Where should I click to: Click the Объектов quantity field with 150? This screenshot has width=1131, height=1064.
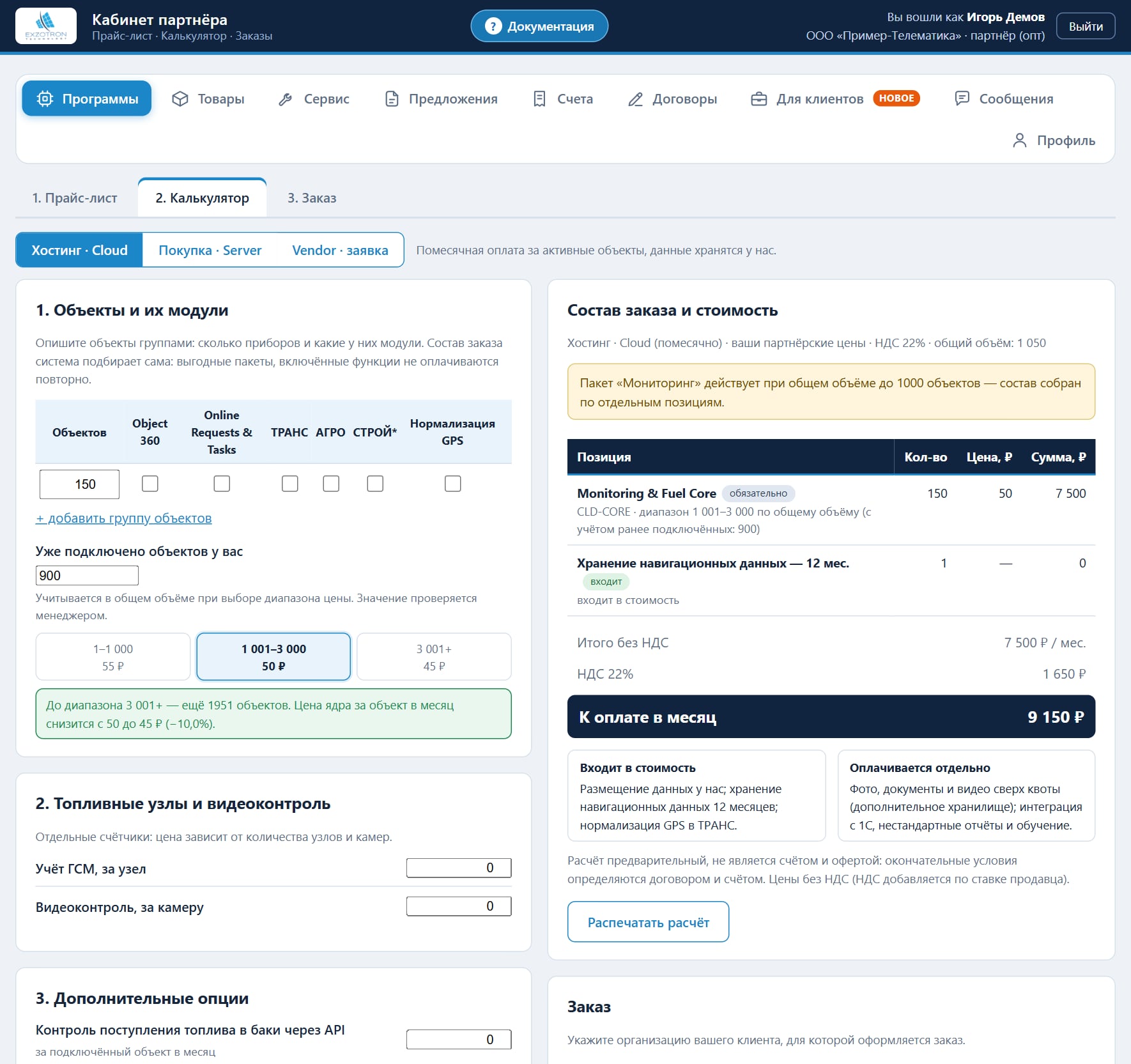[79, 484]
